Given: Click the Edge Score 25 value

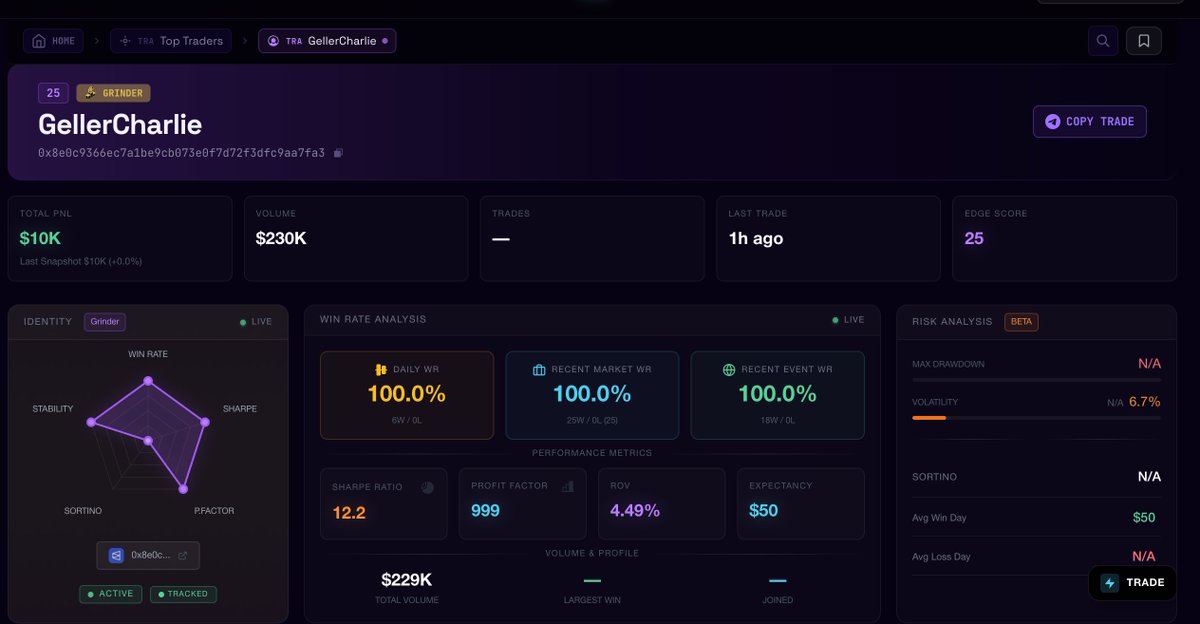Looking at the screenshot, I should click(974, 239).
